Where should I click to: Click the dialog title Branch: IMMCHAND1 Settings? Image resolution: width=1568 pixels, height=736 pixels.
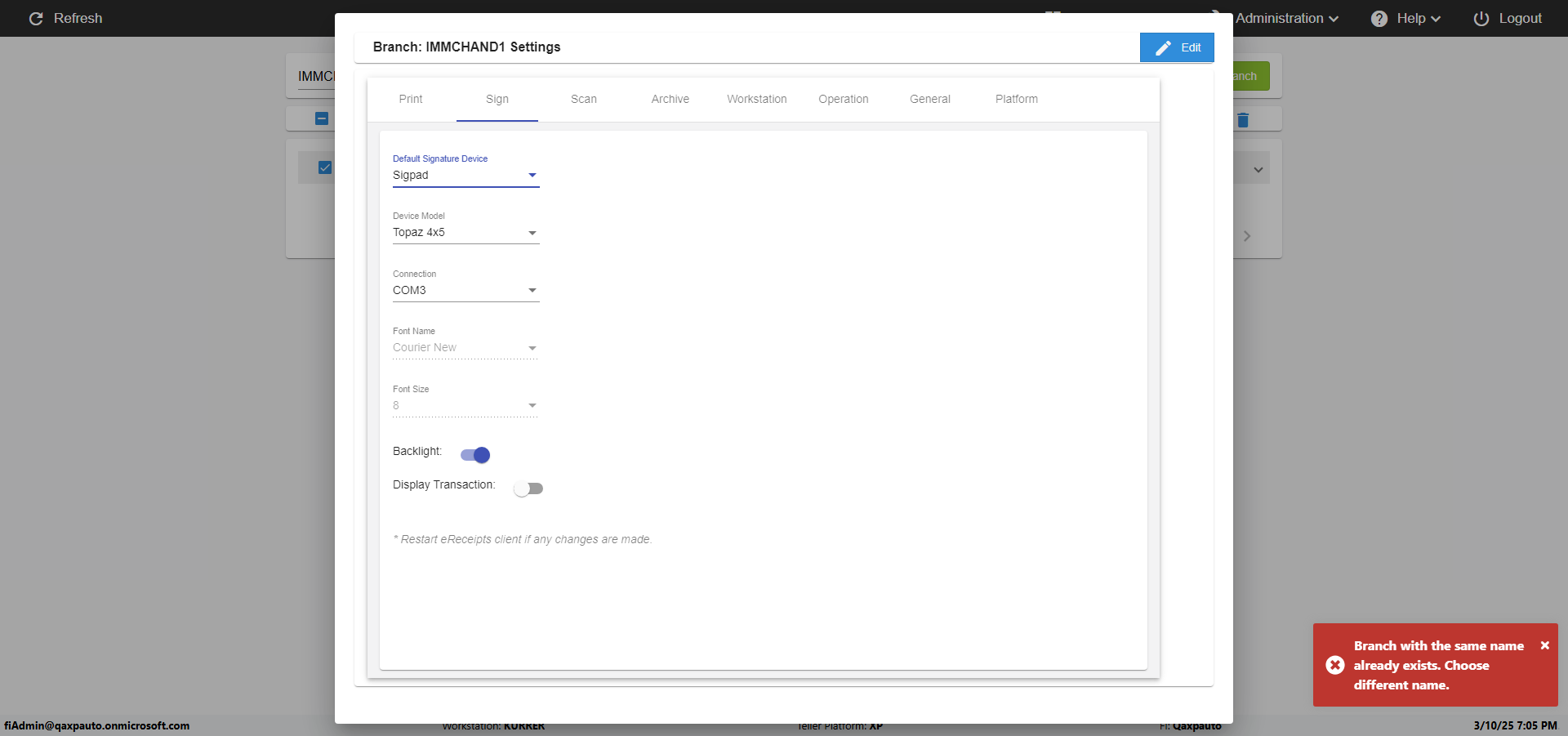click(x=467, y=47)
